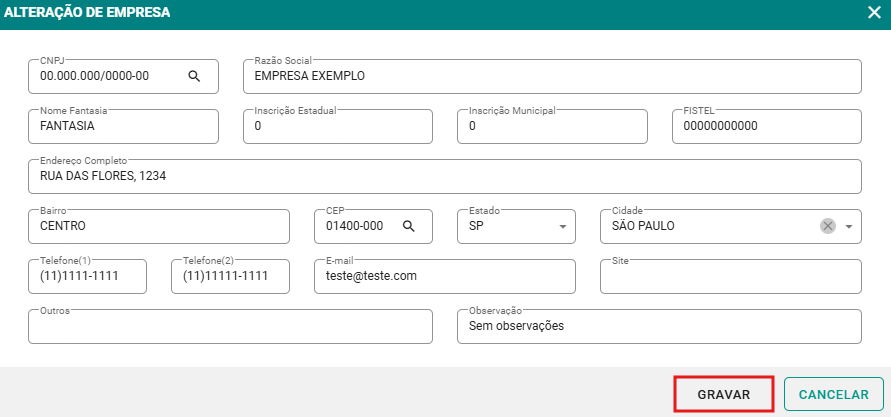
Task: Click the CNPJ search magnifier icon
Action: [x=195, y=76]
